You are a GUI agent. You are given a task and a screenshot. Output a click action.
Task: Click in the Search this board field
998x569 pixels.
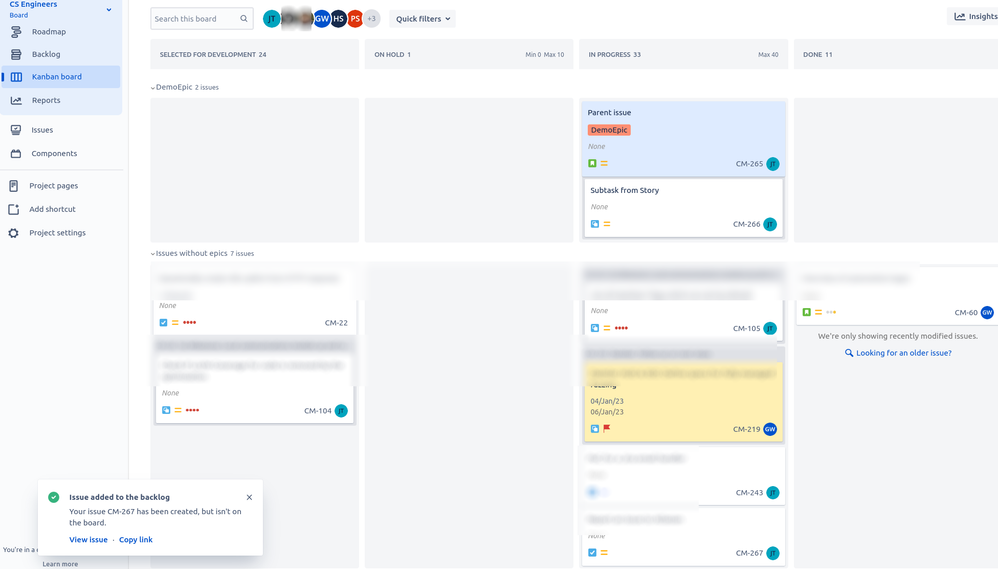pos(202,18)
